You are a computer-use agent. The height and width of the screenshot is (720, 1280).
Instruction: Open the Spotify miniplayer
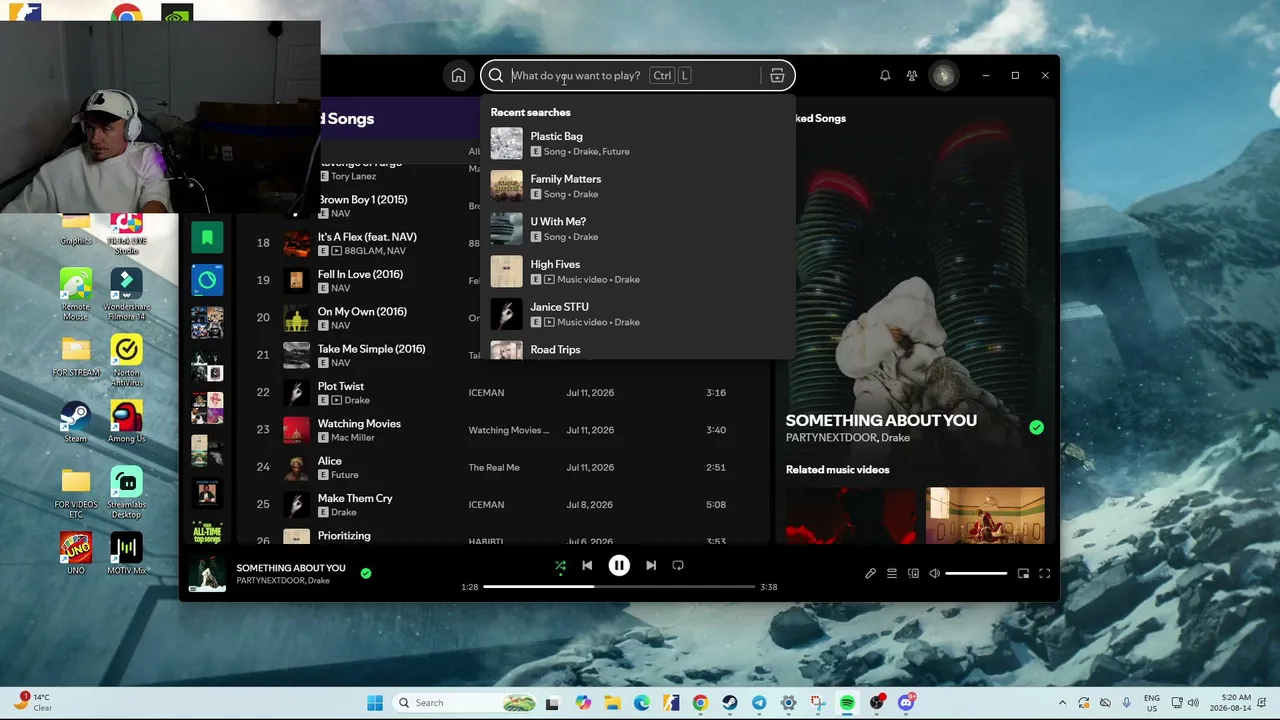[1023, 573]
